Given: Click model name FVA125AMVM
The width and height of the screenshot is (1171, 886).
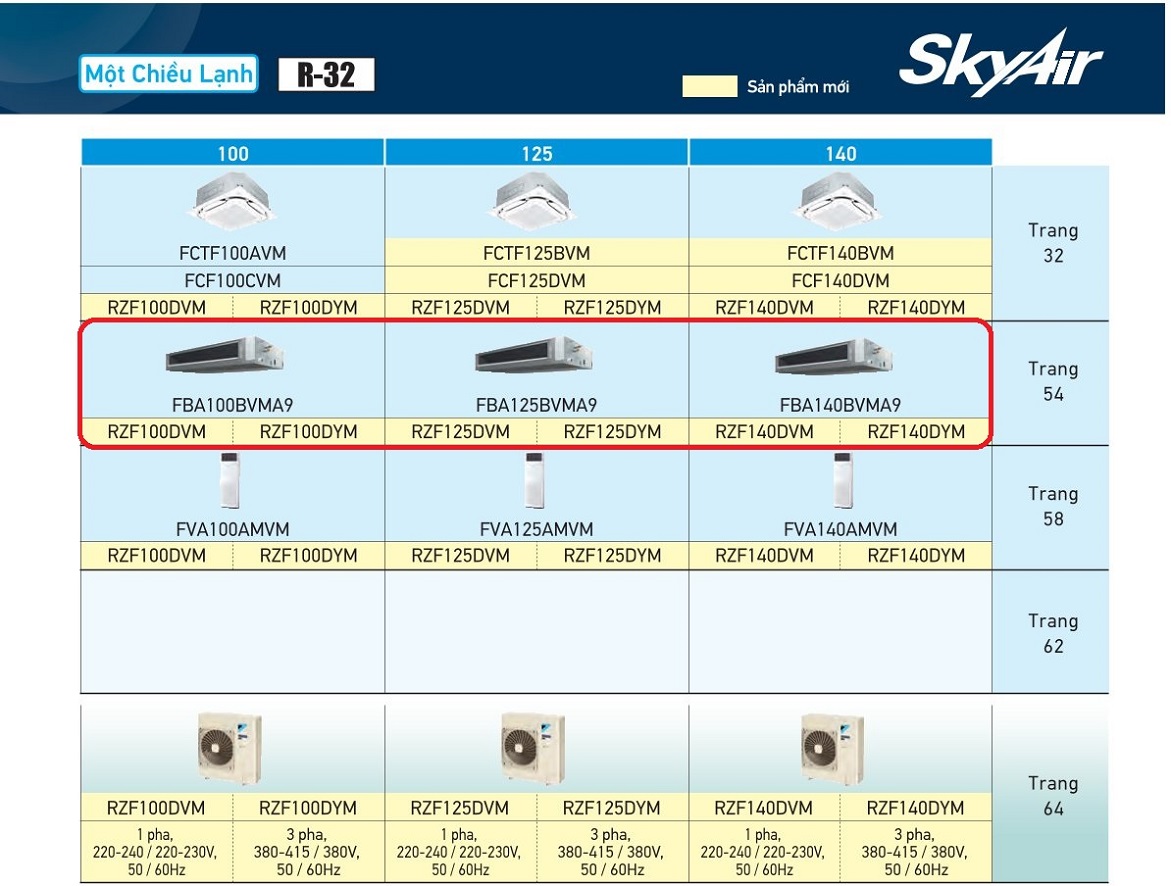Looking at the screenshot, I should coord(536,530).
